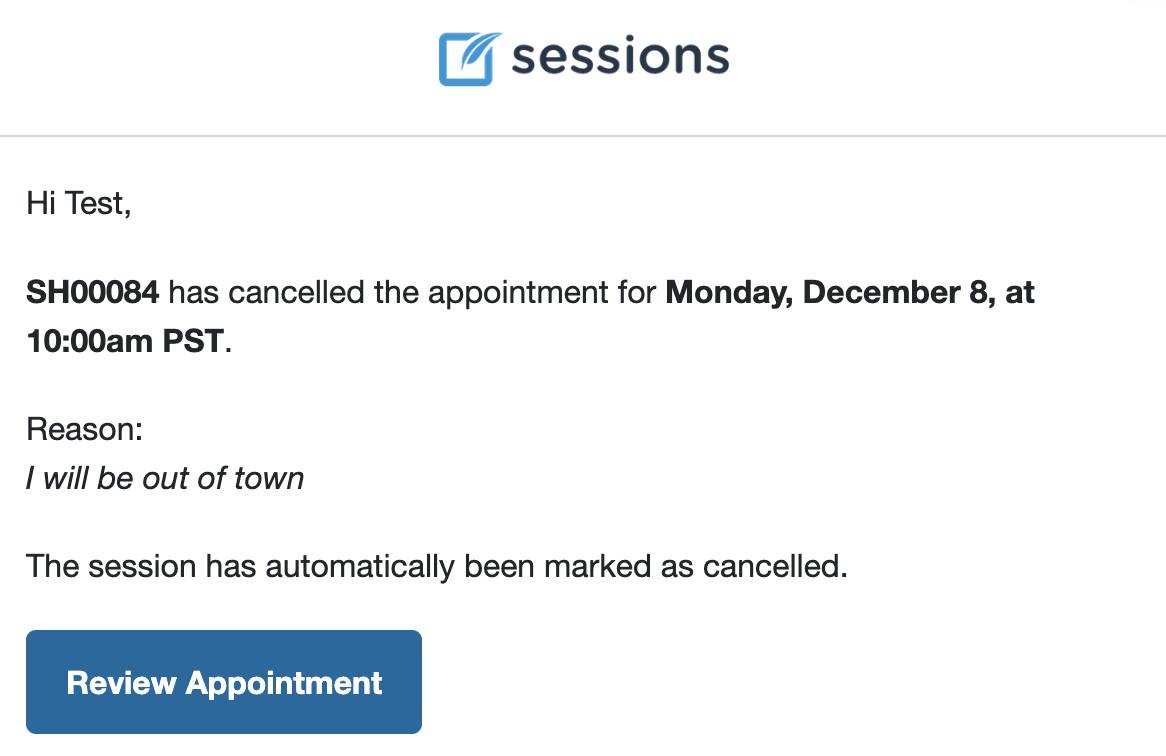Click the bold "10:00am PST" time
The image size is (1166, 756).
pyautogui.click(x=125, y=341)
